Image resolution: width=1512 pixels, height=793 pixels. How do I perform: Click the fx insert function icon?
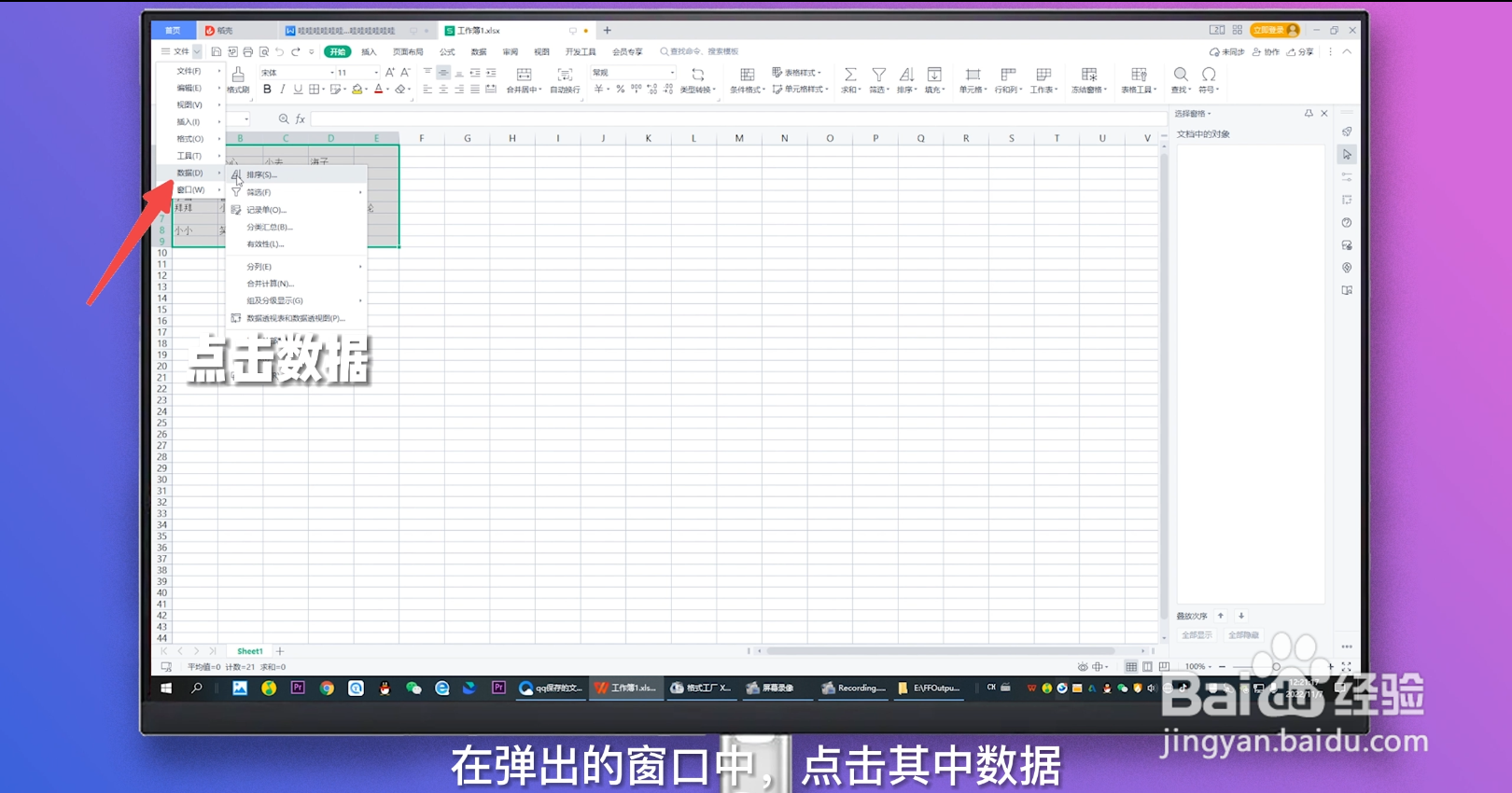pos(301,118)
